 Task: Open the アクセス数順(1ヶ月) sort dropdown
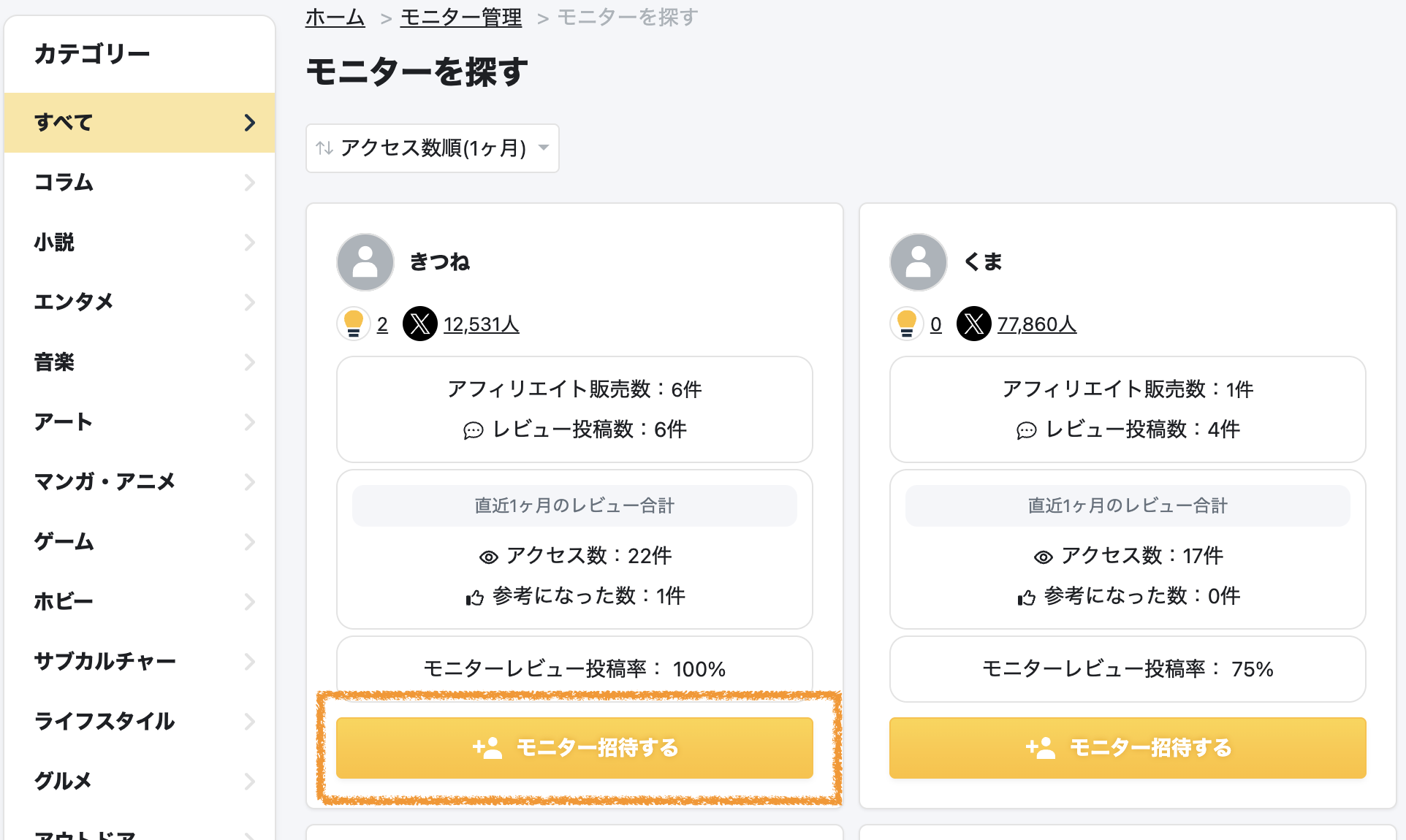point(433,148)
